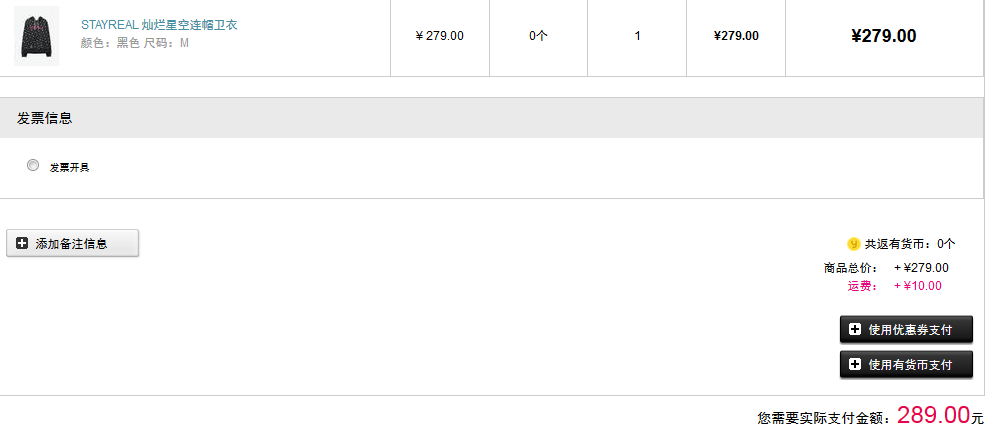Click the plus icon on 使用优惠券支付
This screenshot has width=996, height=437.
[855, 329]
